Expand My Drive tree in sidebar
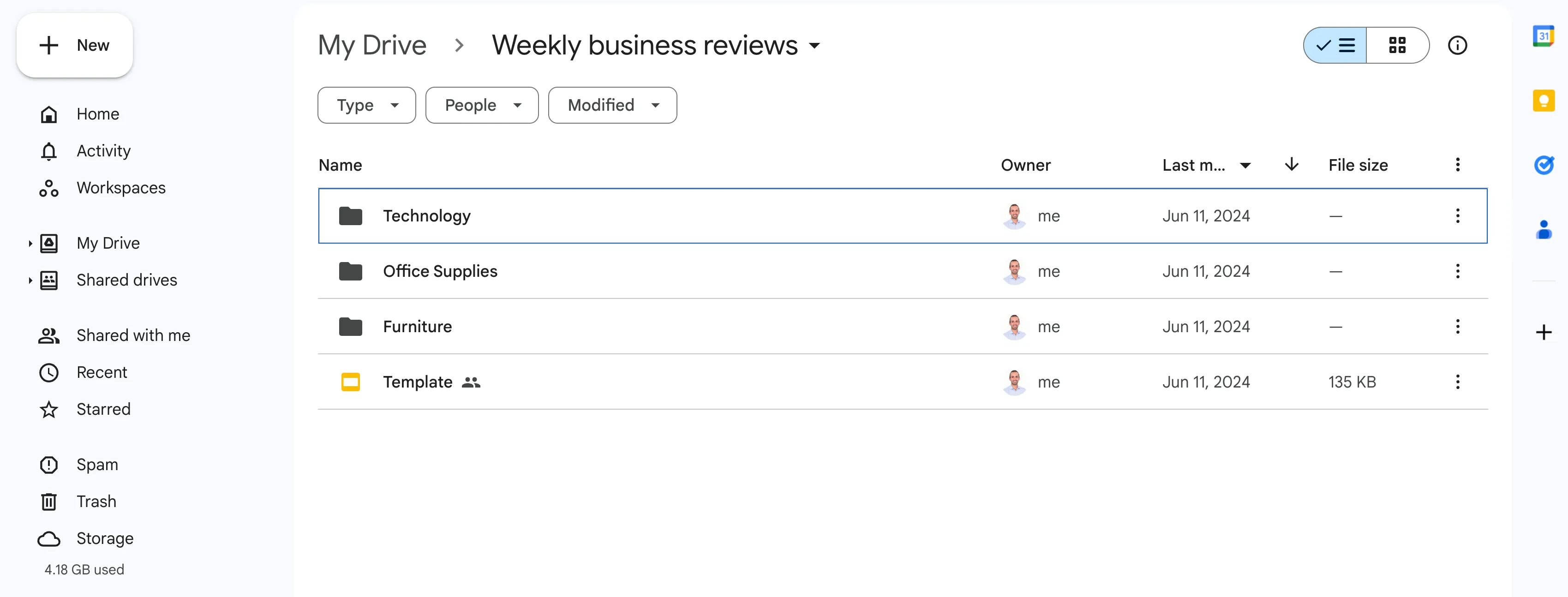This screenshot has height=597, width=1568. [x=30, y=244]
